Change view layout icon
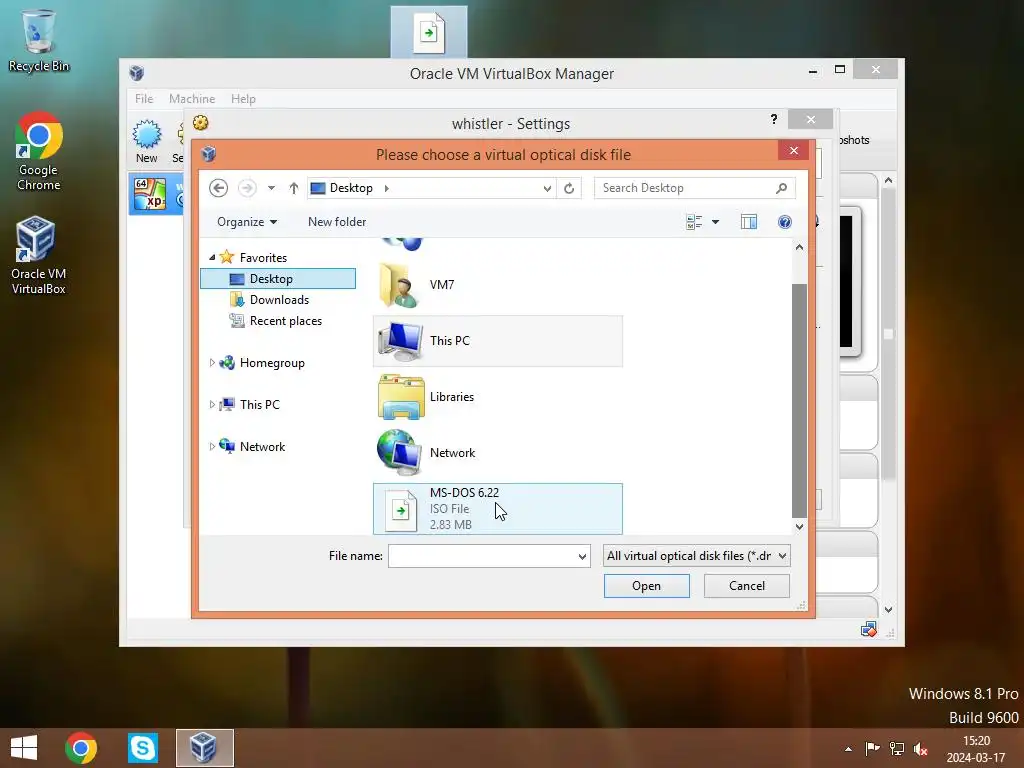This screenshot has width=1024, height=768. [x=694, y=222]
